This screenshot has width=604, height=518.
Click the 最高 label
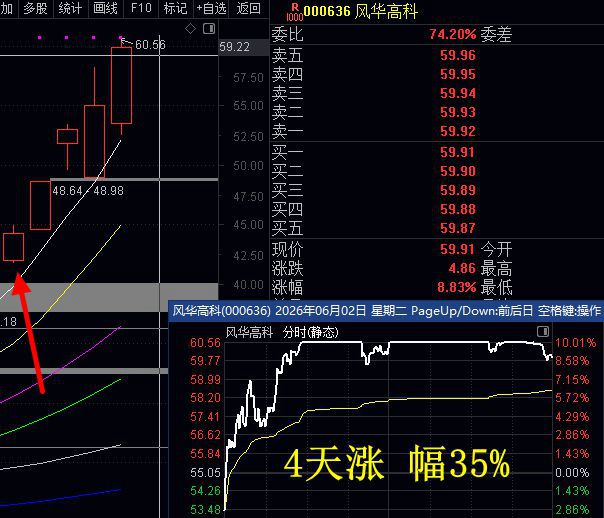[496, 268]
